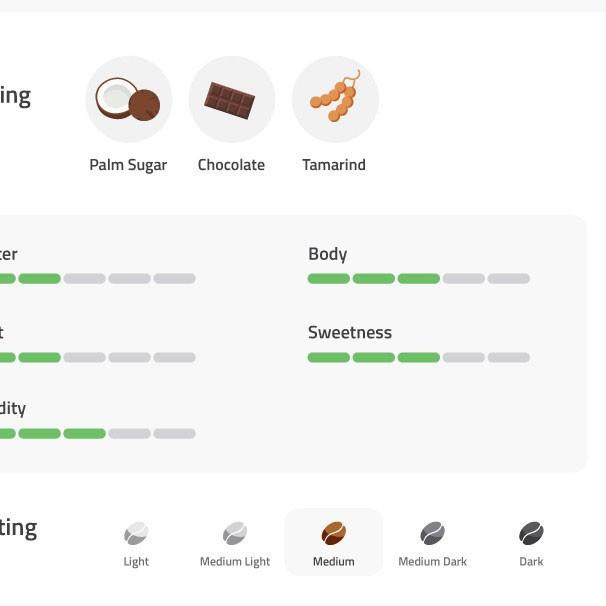Screen dimensions: 606x606
Task: Click the highlighted Medium roast label
Action: [334, 562]
